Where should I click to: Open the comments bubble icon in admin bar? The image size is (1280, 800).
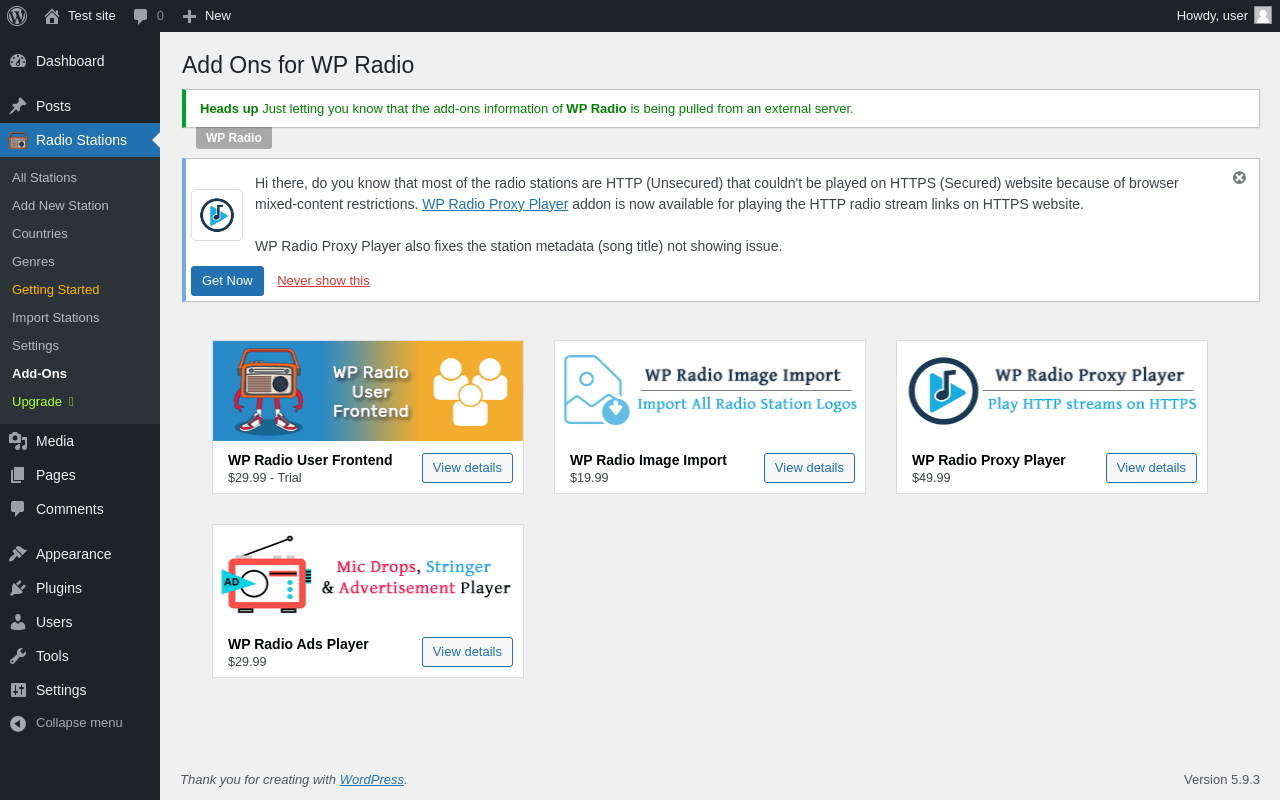click(141, 16)
